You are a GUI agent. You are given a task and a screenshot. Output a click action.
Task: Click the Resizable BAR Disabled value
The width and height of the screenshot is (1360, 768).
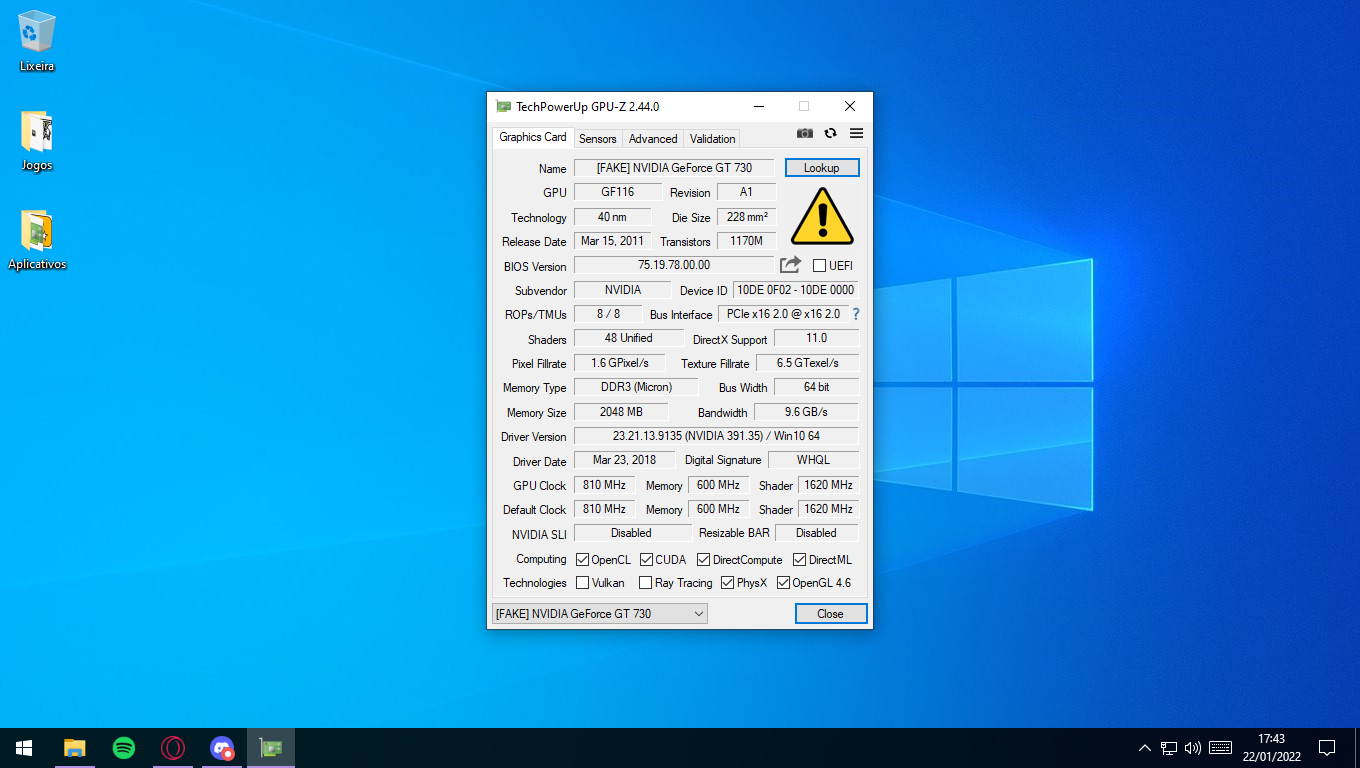(x=816, y=533)
